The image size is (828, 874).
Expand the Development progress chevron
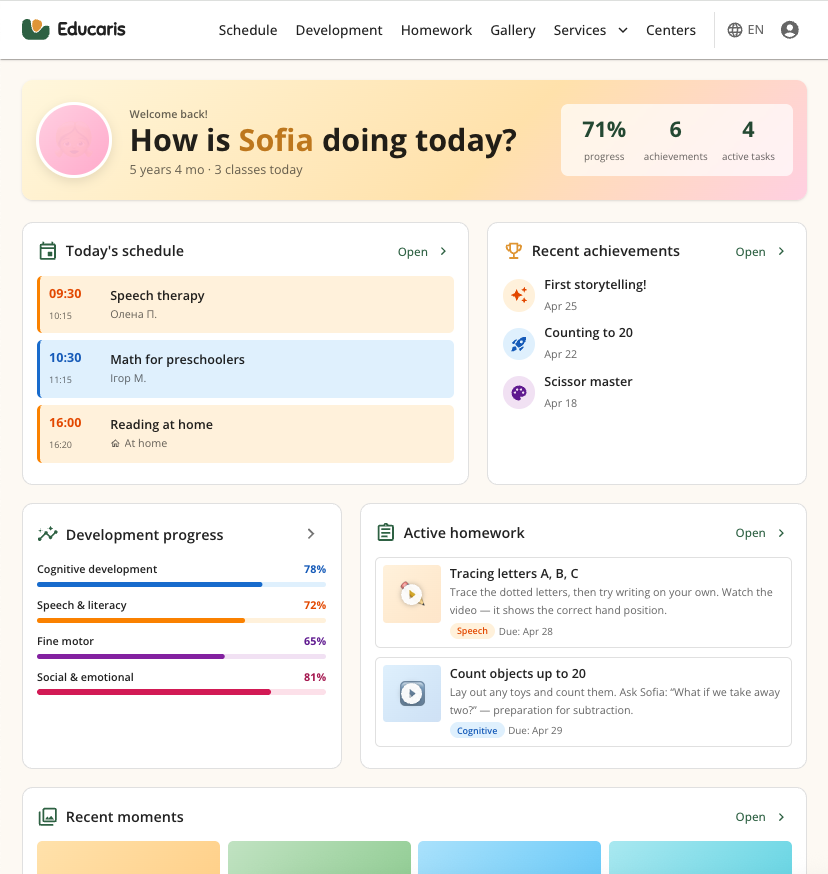[311, 534]
